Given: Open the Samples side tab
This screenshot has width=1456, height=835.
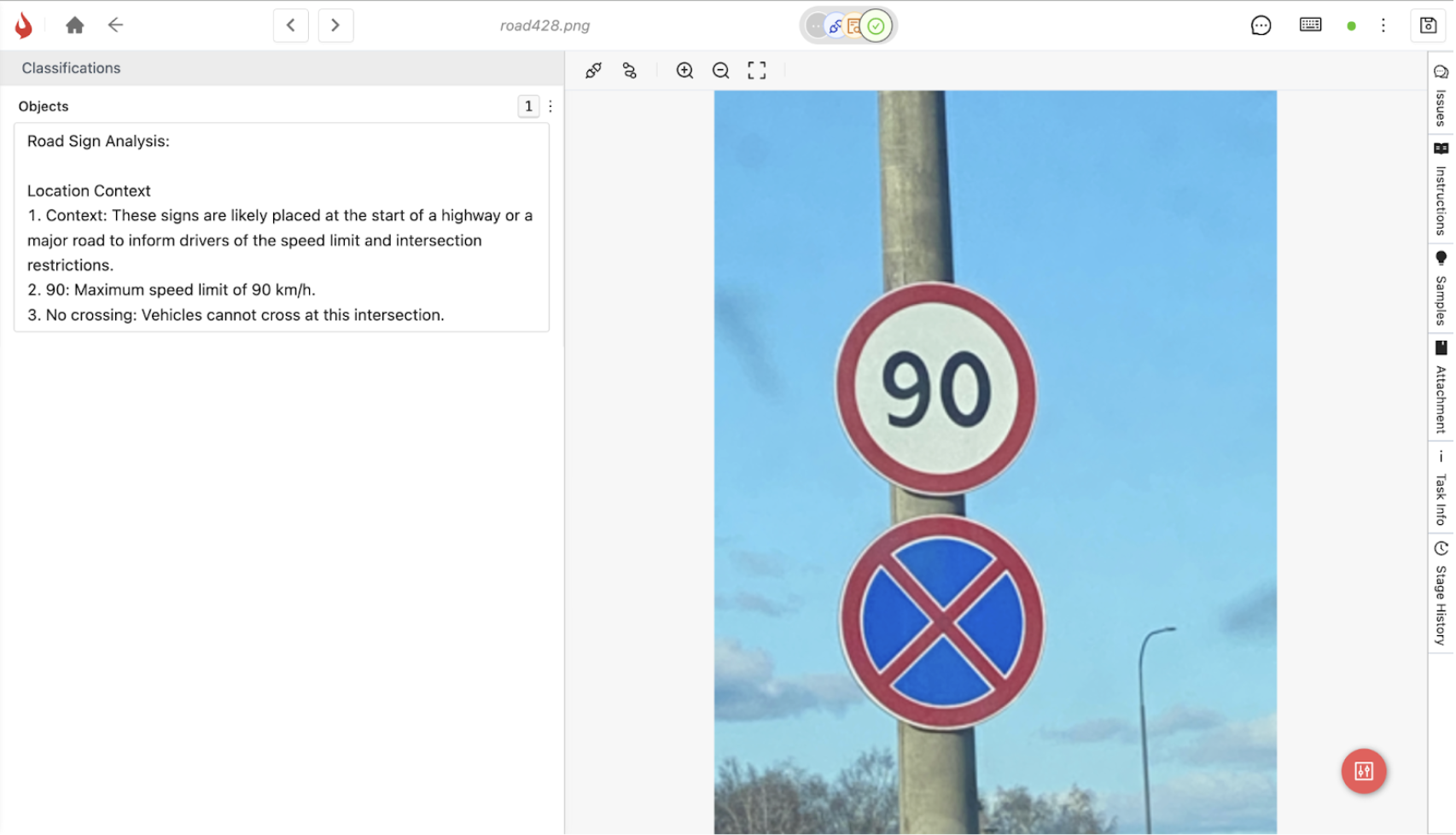Looking at the screenshot, I should (1441, 289).
